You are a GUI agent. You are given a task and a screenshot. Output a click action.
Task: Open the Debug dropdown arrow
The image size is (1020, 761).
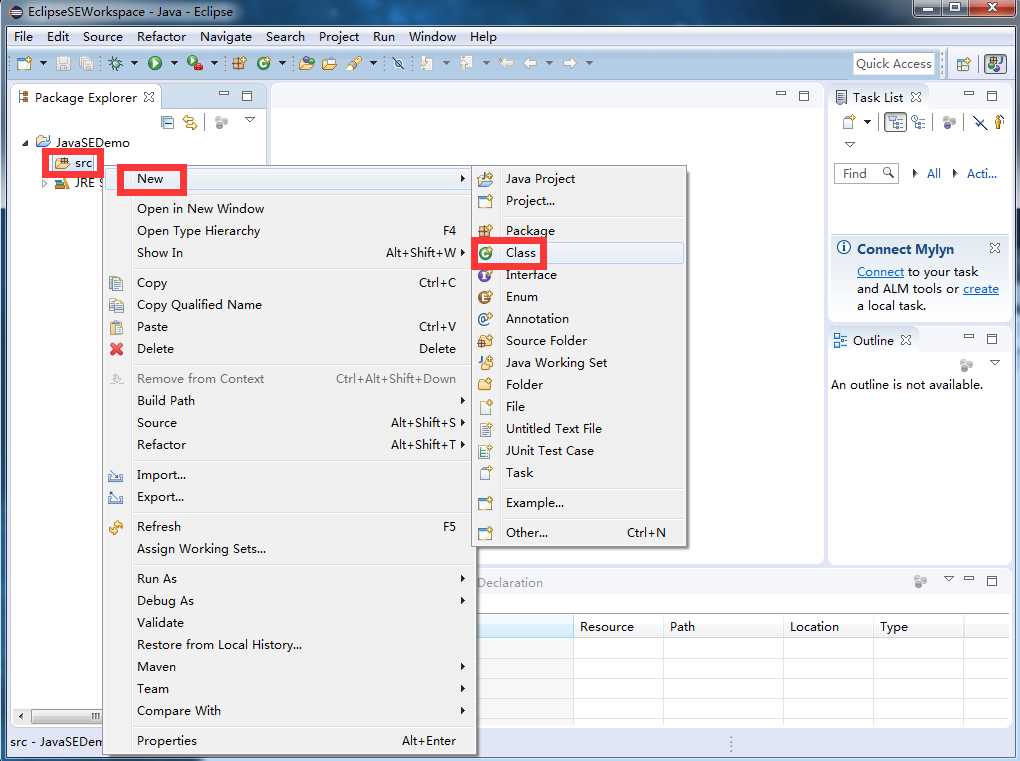(x=134, y=63)
